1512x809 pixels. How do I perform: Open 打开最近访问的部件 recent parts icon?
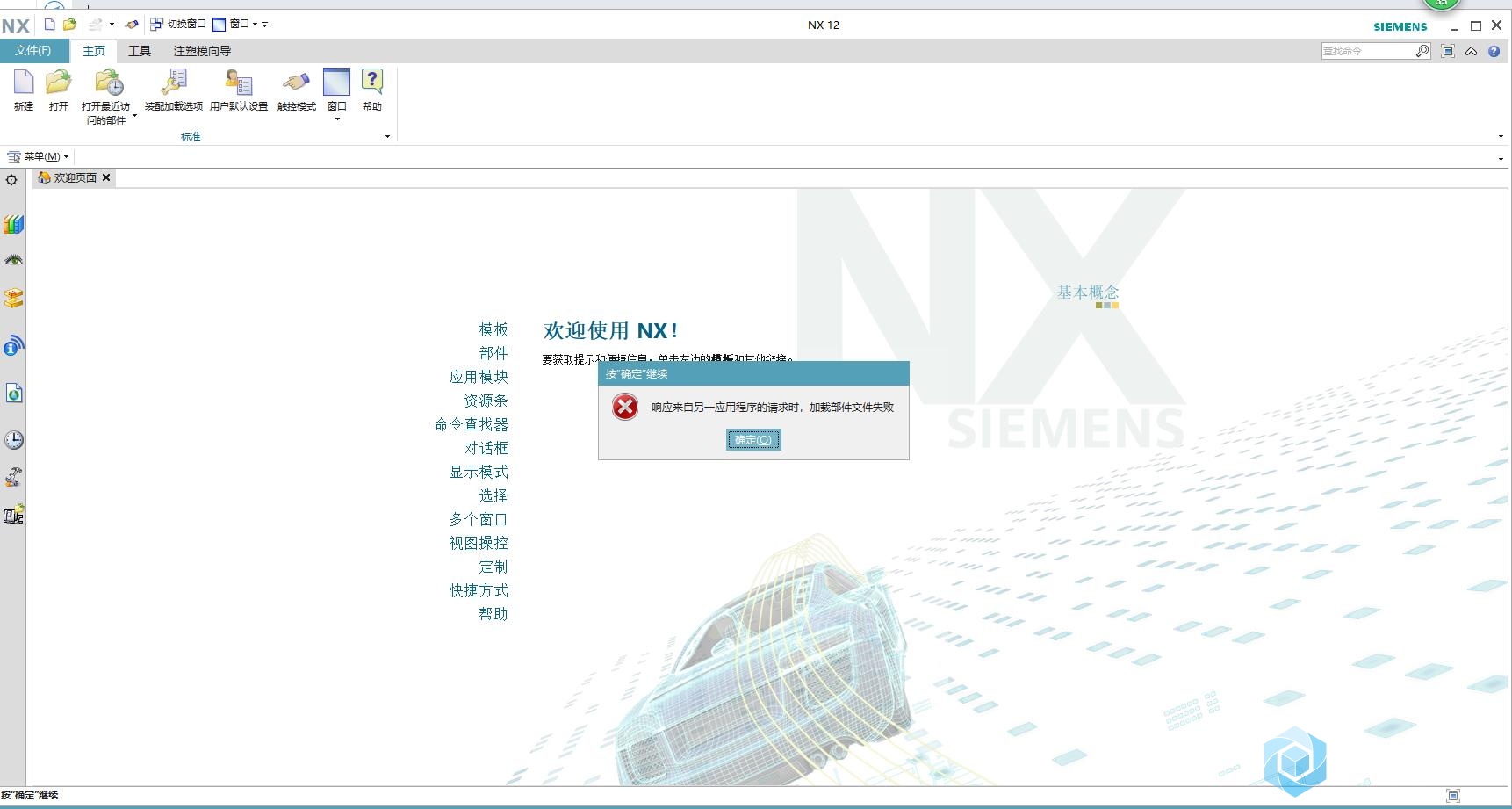pyautogui.click(x=109, y=83)
